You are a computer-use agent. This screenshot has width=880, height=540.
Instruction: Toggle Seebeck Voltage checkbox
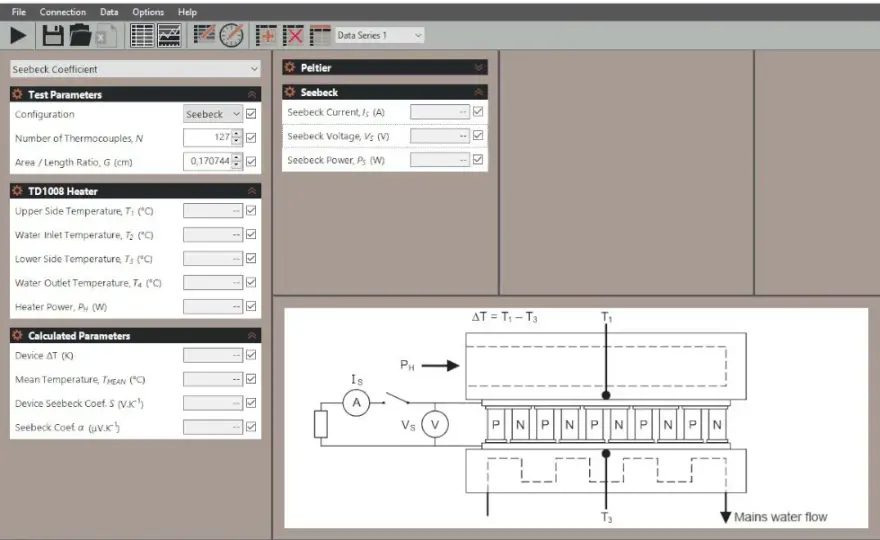pos(478,135)
